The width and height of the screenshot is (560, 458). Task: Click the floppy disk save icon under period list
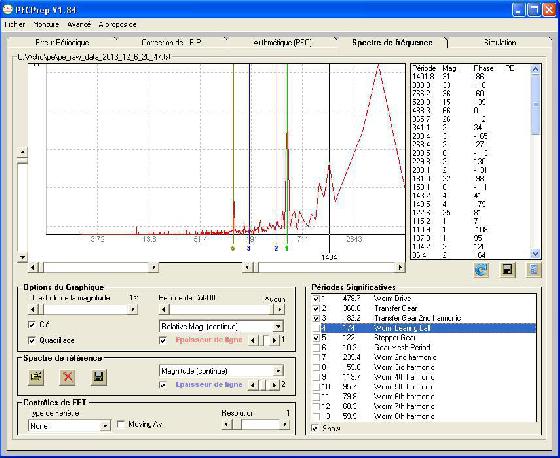(507, 270)
